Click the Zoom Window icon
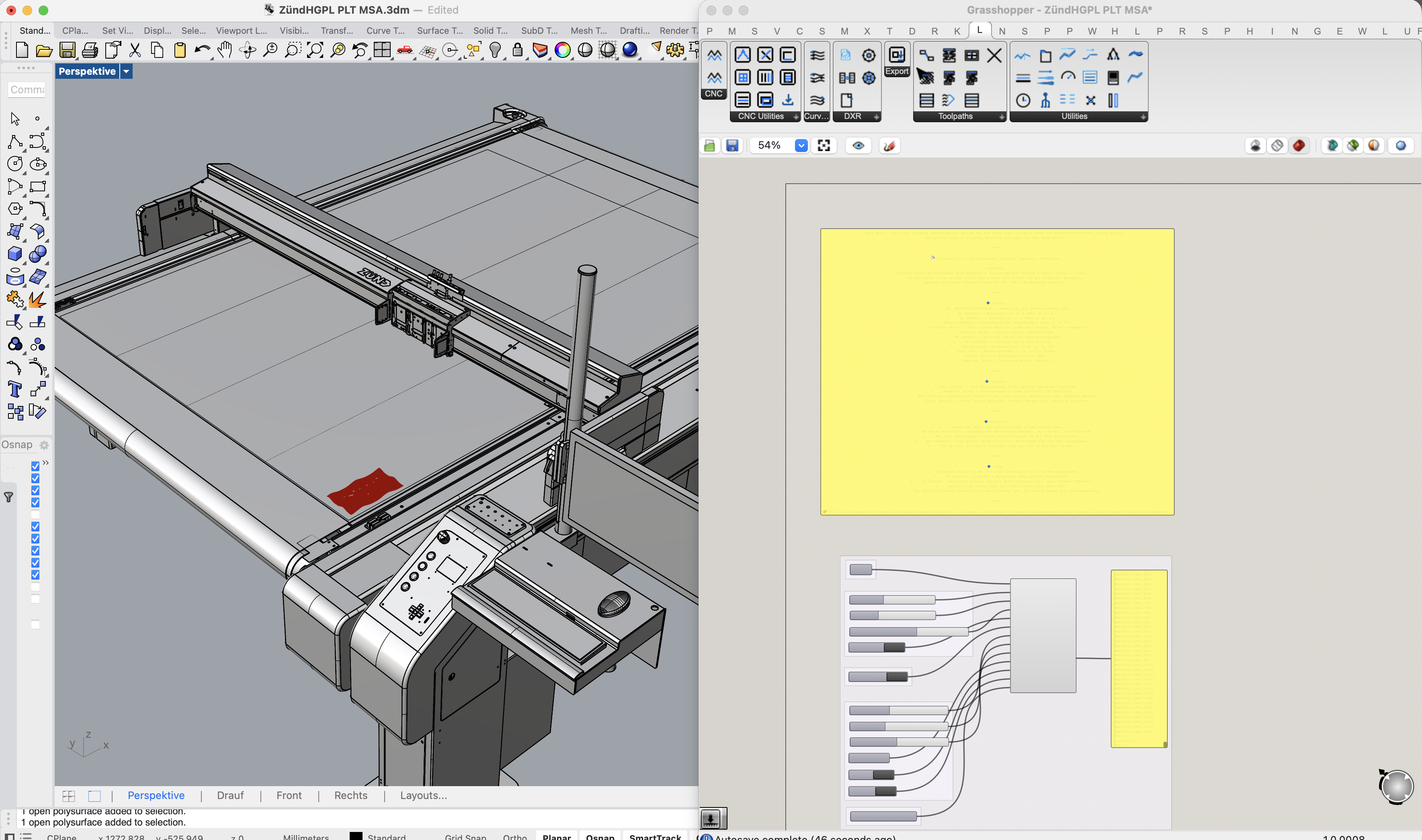 292,50
